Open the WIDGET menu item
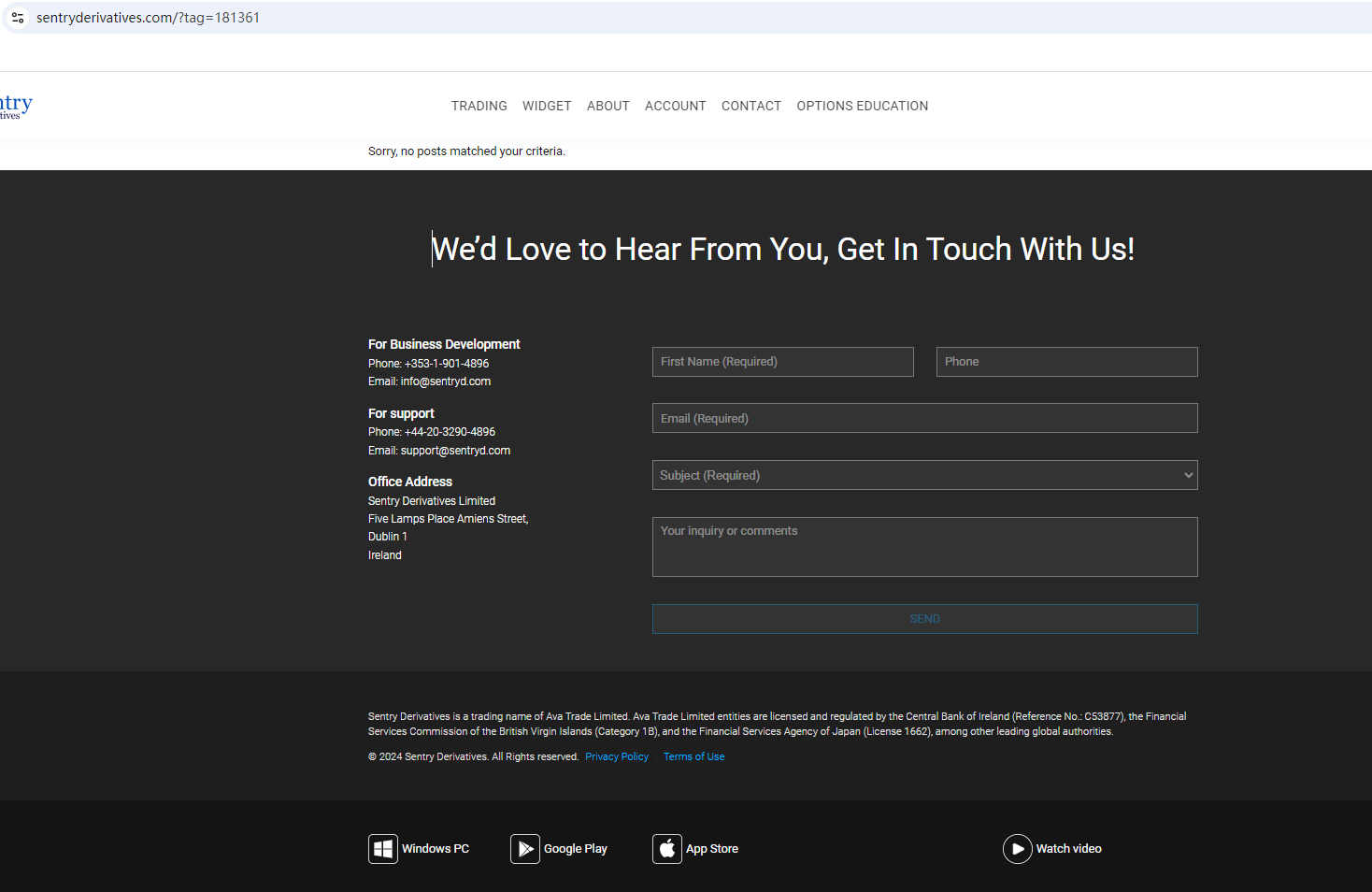Screen dimensions: 1372x892 (x=547, y=106)
